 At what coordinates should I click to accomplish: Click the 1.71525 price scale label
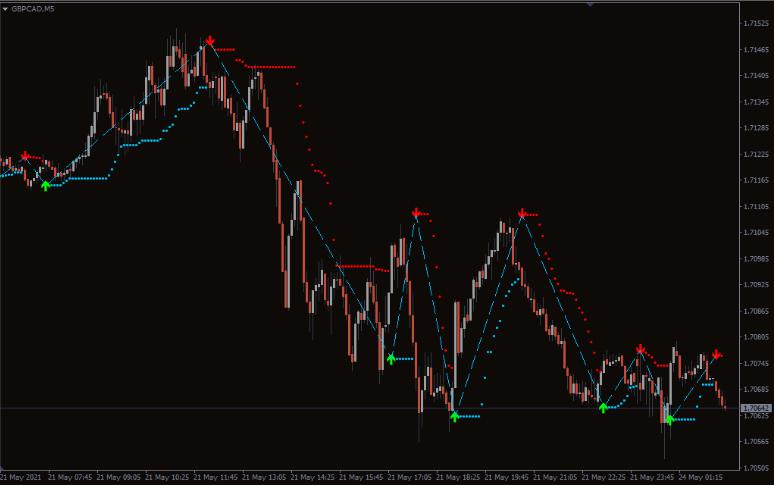pyautogui.click(x=756, y=23)
